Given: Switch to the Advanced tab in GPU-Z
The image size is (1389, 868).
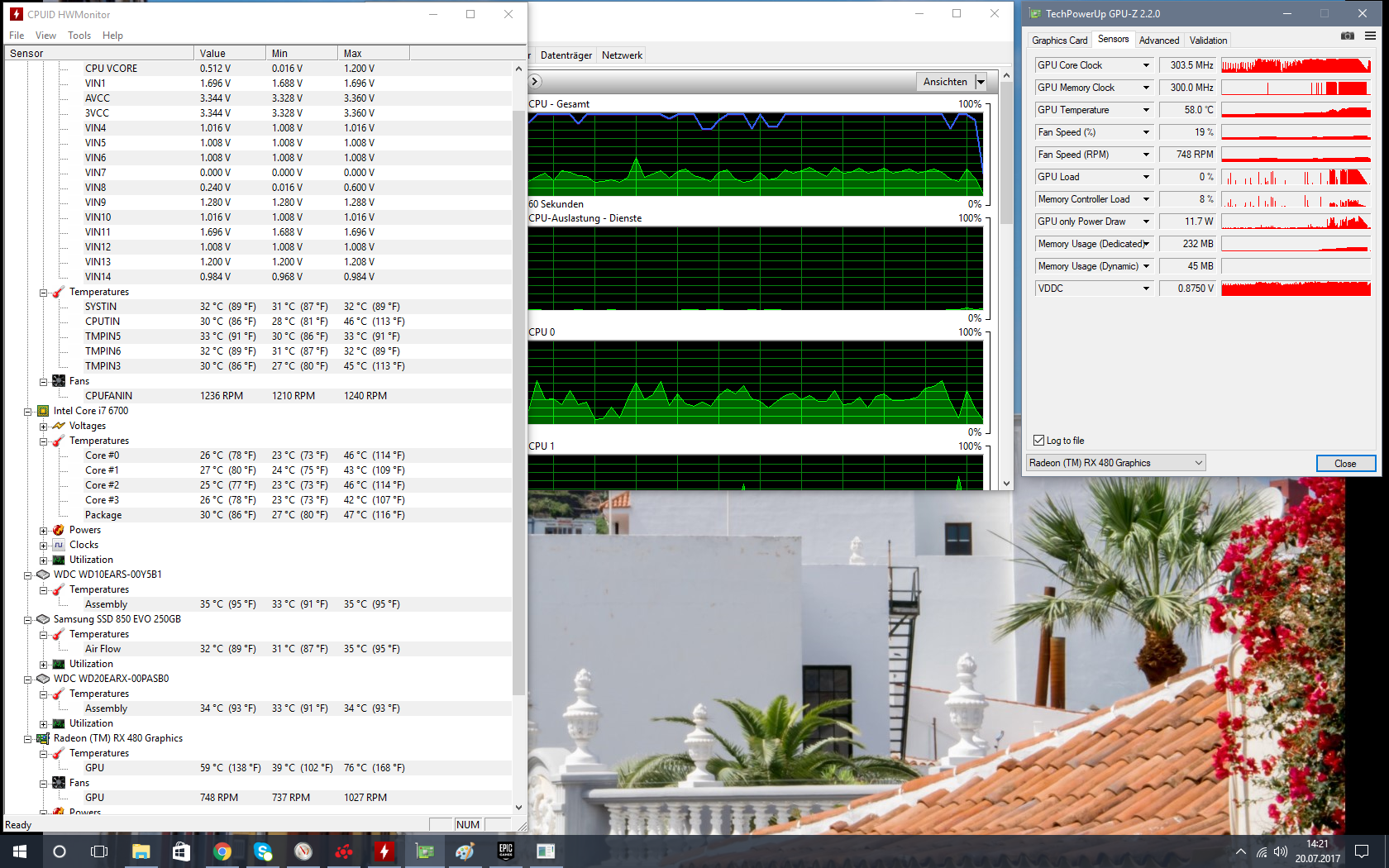Looking at the screenshot, I should tap(1159, 41).
